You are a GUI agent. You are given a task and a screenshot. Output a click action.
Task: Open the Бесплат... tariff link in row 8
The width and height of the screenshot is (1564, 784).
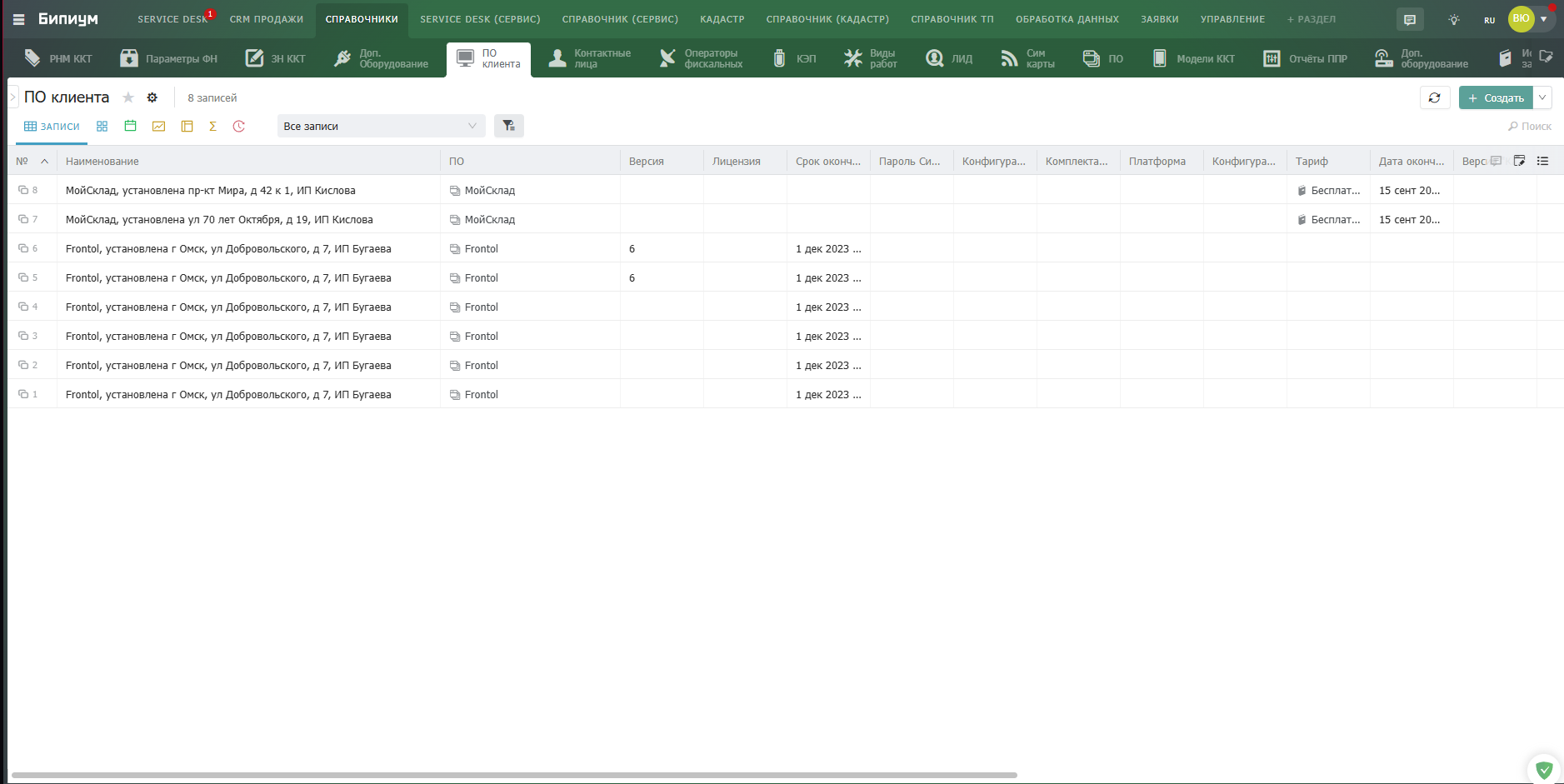[x=1335, y=191]
